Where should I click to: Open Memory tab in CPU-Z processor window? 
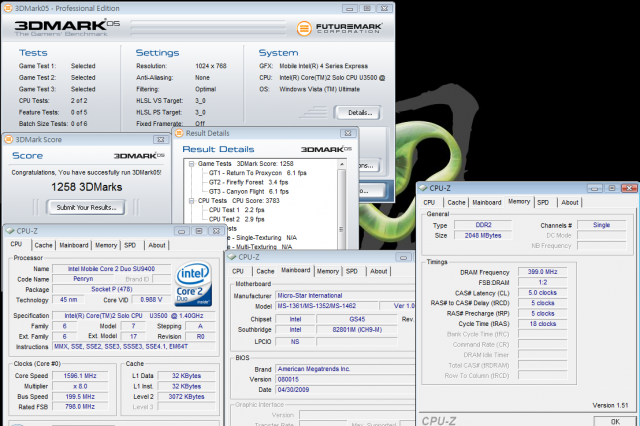[x=106, y=245]
